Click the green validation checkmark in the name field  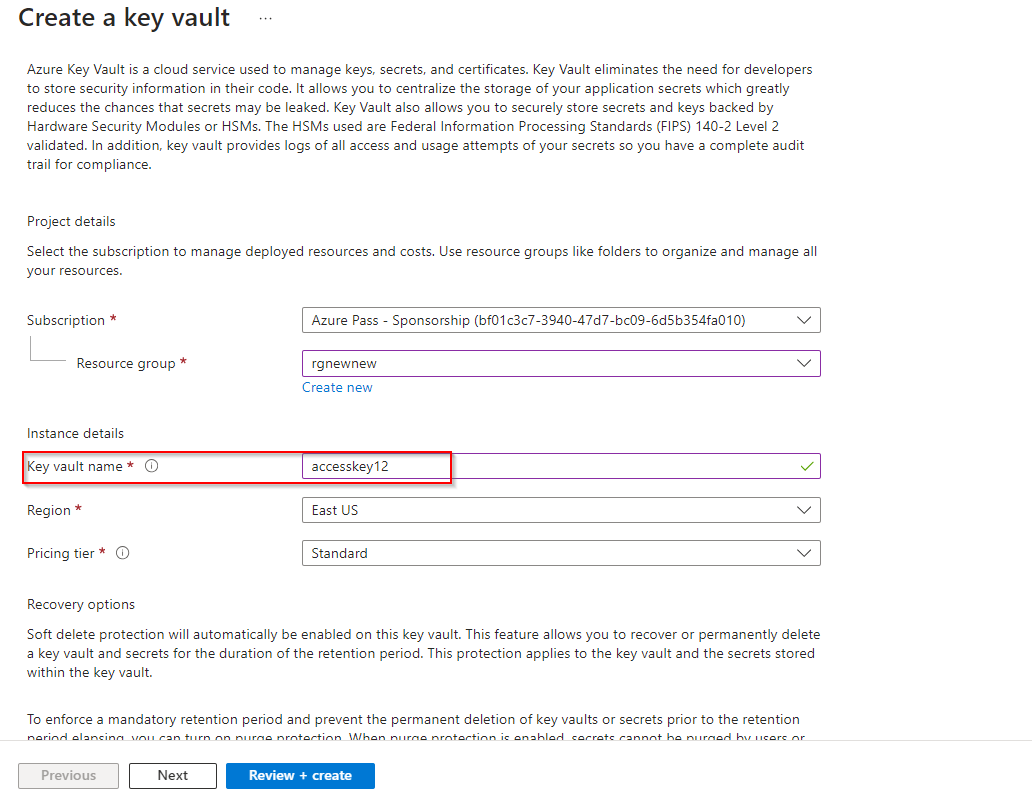tap(807, 466)
